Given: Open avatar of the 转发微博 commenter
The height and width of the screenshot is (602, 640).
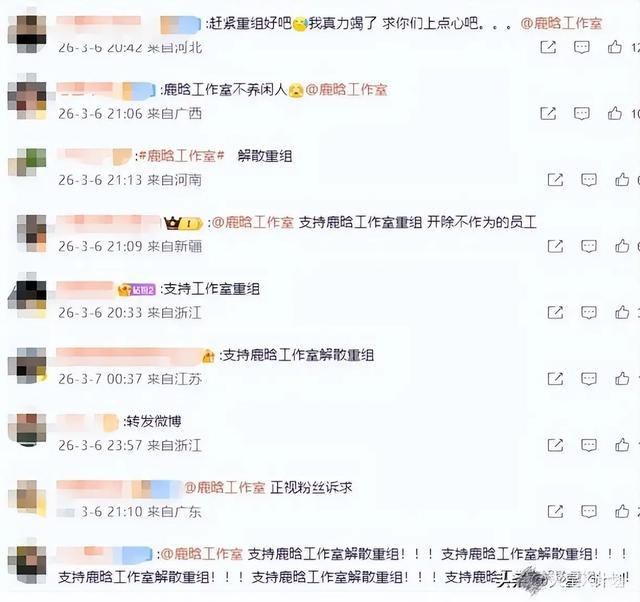Looking at the screenshot, I should point(28,429).
